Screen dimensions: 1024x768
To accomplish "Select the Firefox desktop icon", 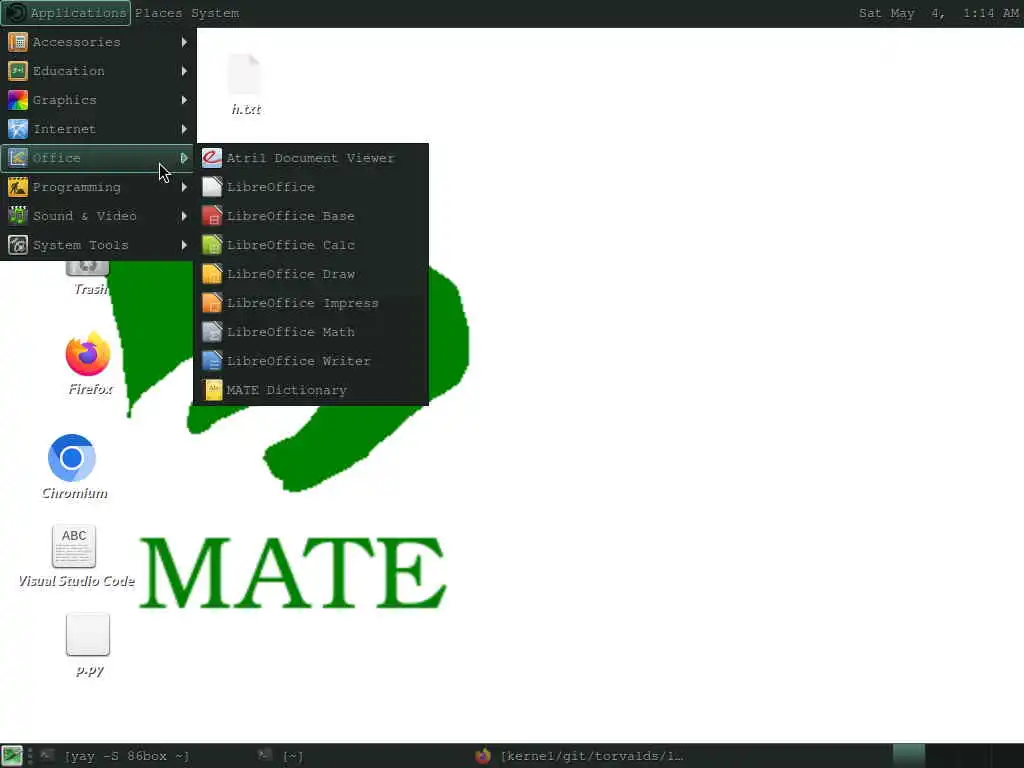I will (88, 354).
